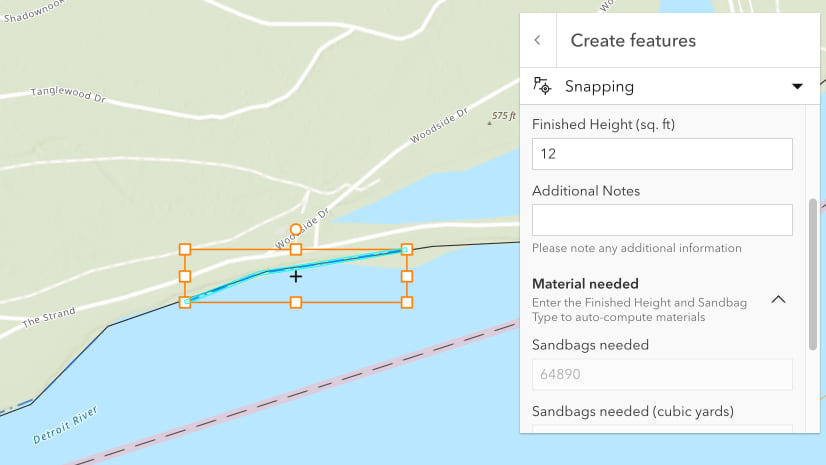Click the Snapping label text
The width and height of the screenshot is (826, 465).
coord(599,86)
